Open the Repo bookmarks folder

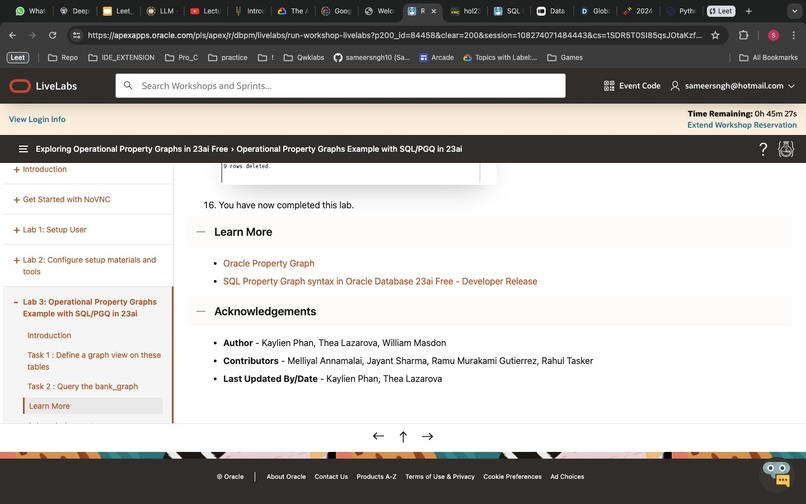63,58
